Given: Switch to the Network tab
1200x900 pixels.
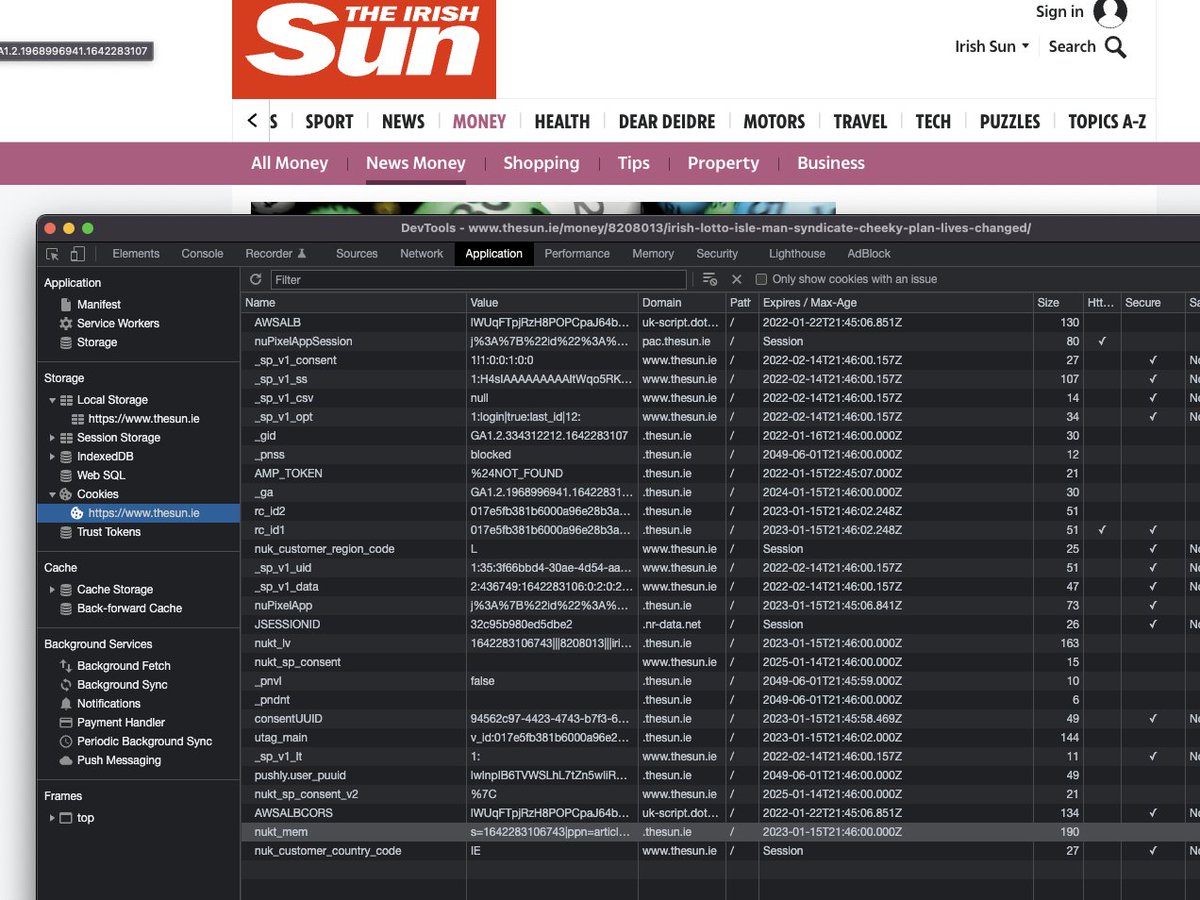Looking at the screenshot, I should (421, 254).
